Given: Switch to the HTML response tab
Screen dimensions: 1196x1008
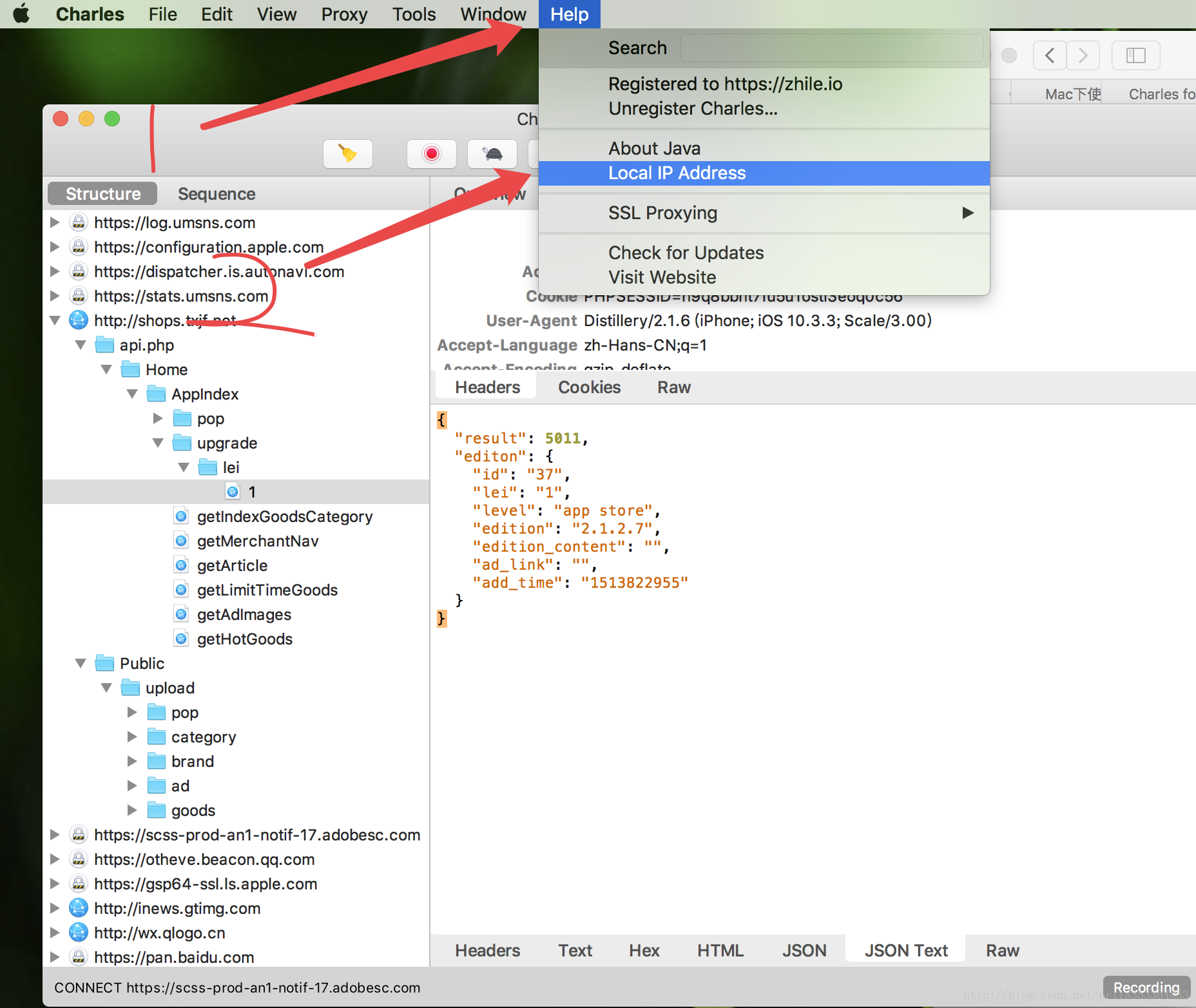Looking at the screenshot, I should (x=720, y=951).
